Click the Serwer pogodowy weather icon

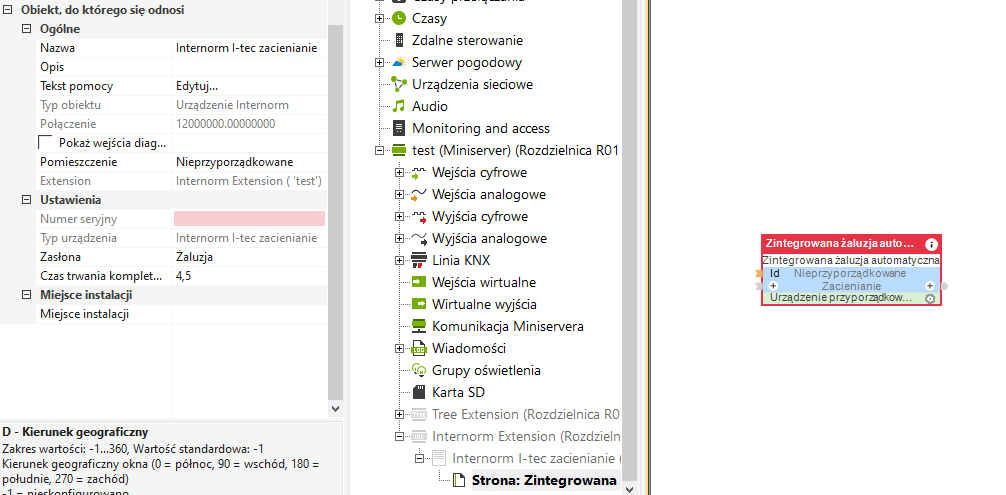pos(399,62)
